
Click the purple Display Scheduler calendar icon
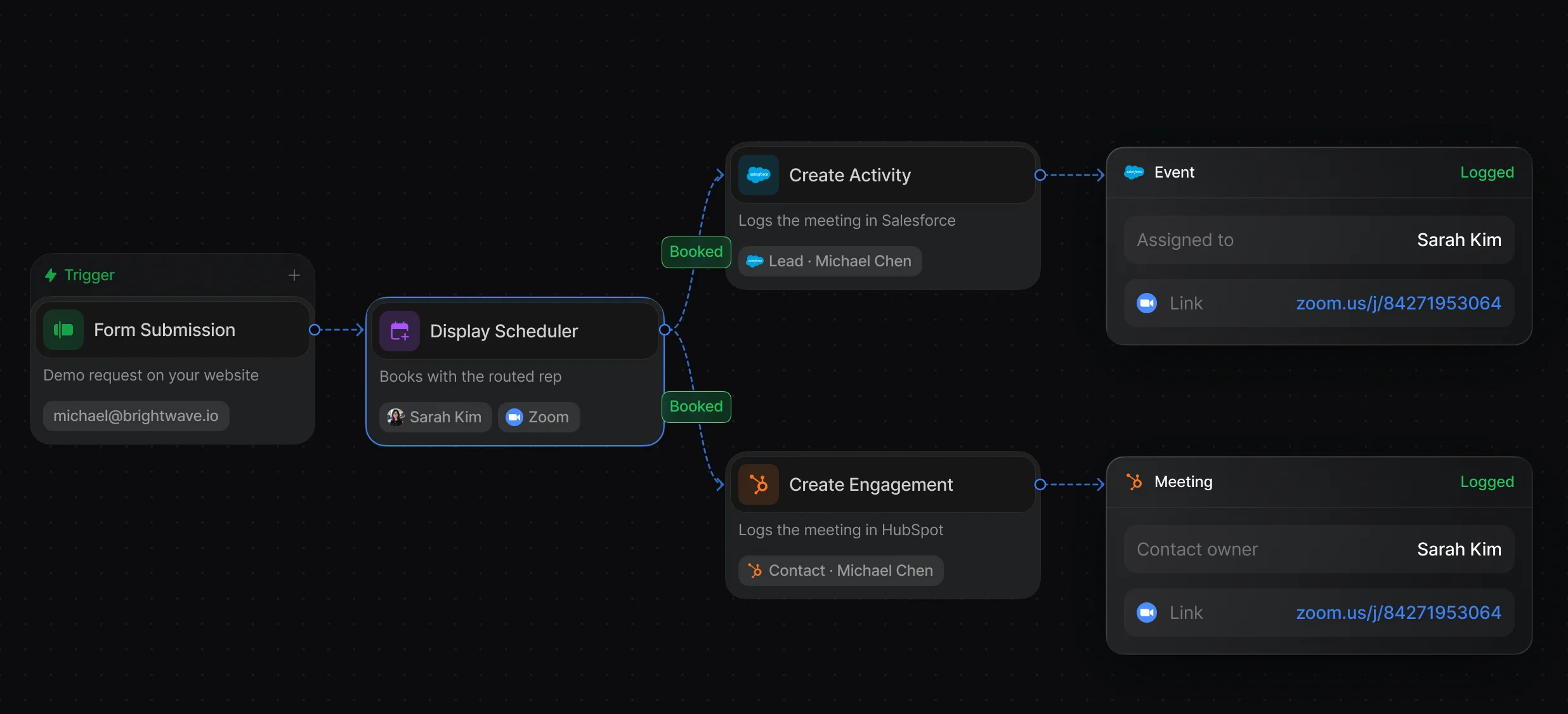400,331
